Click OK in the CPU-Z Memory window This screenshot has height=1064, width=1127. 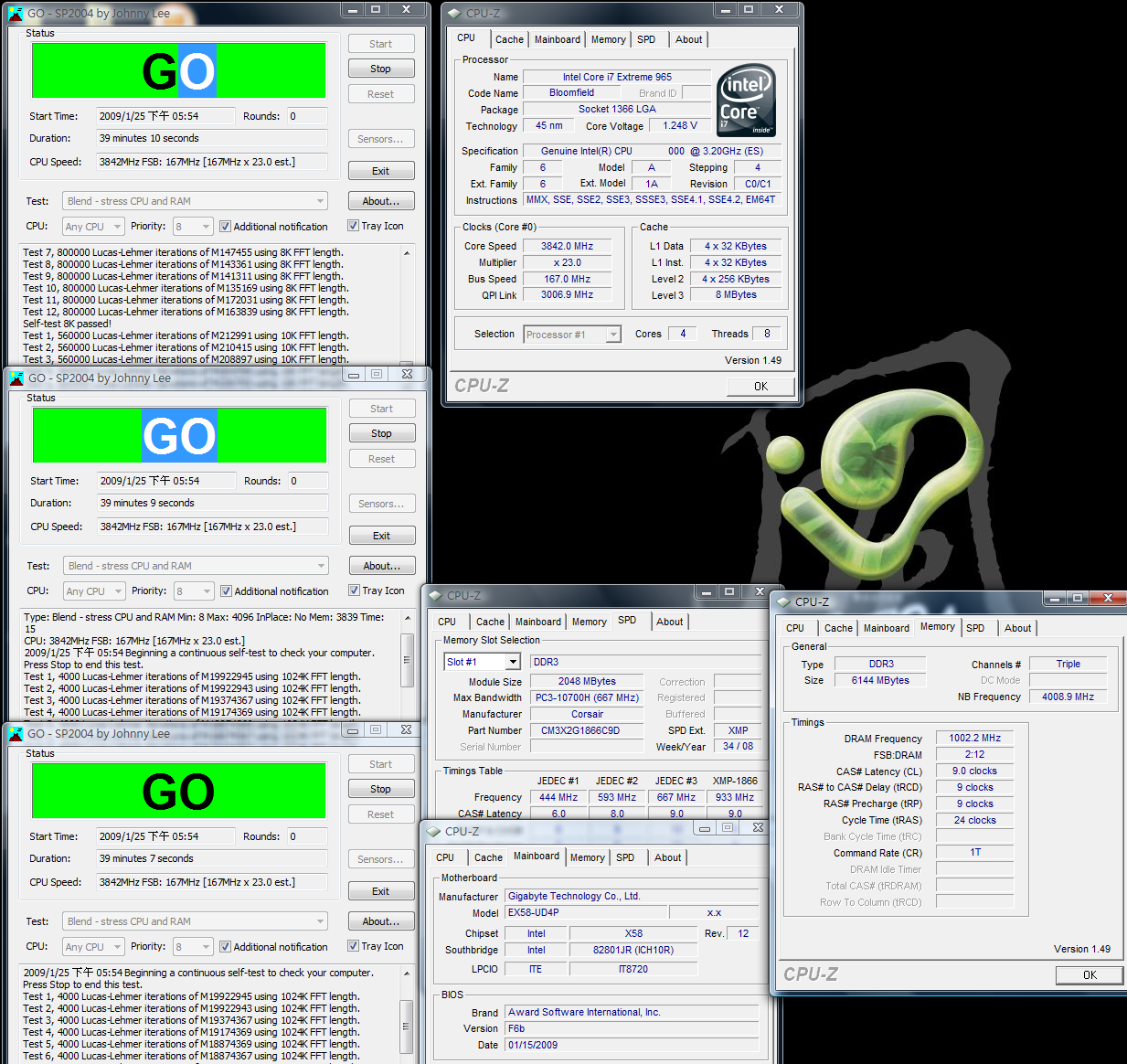click(x=1089, y=974)
